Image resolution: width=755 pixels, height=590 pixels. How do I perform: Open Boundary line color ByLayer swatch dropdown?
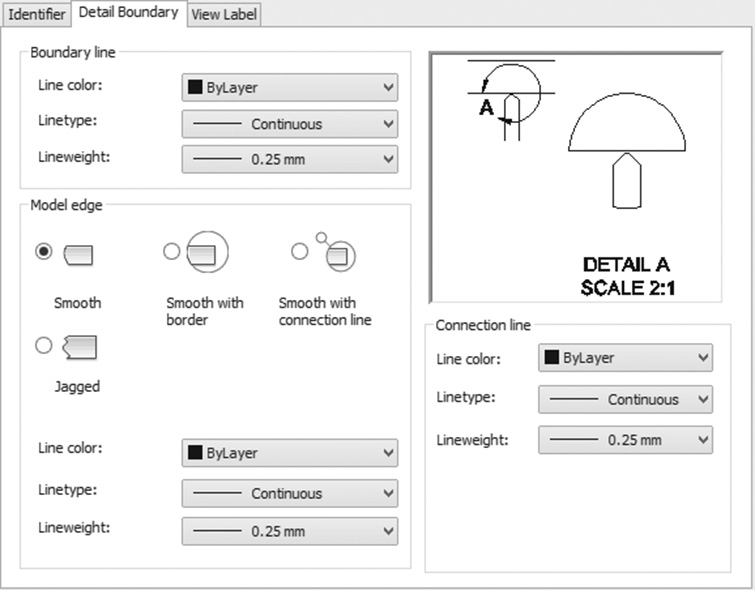pyautogui.click(x=290, y=88)
